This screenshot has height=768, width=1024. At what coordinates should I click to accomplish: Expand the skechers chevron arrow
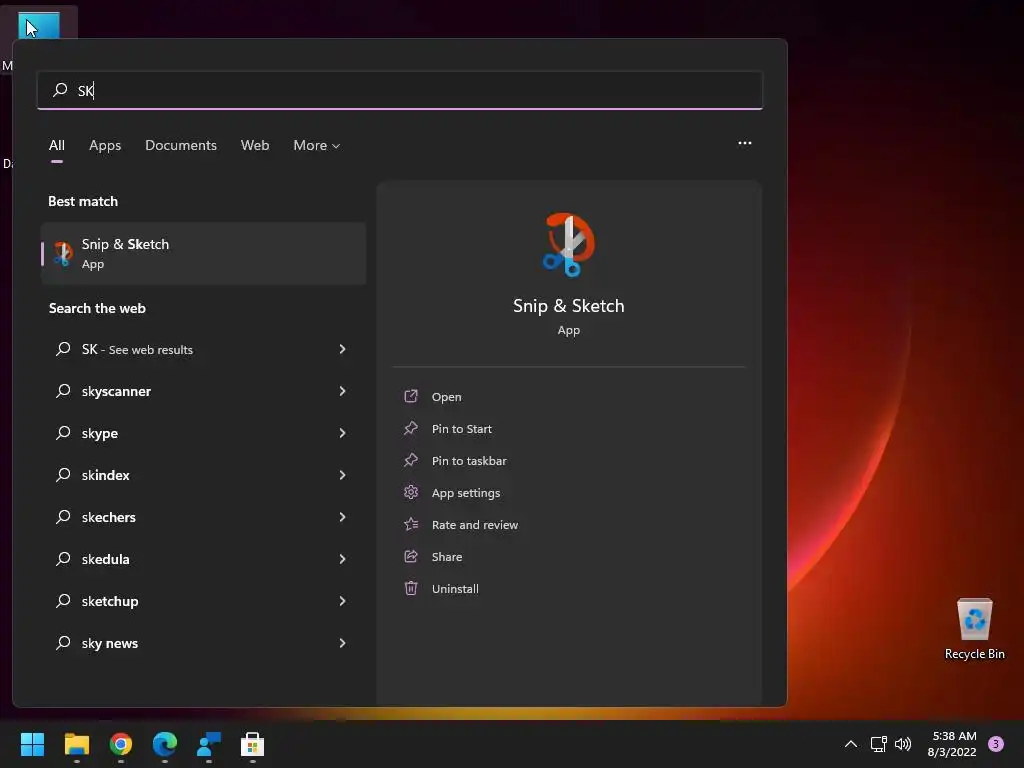[342, 517]
